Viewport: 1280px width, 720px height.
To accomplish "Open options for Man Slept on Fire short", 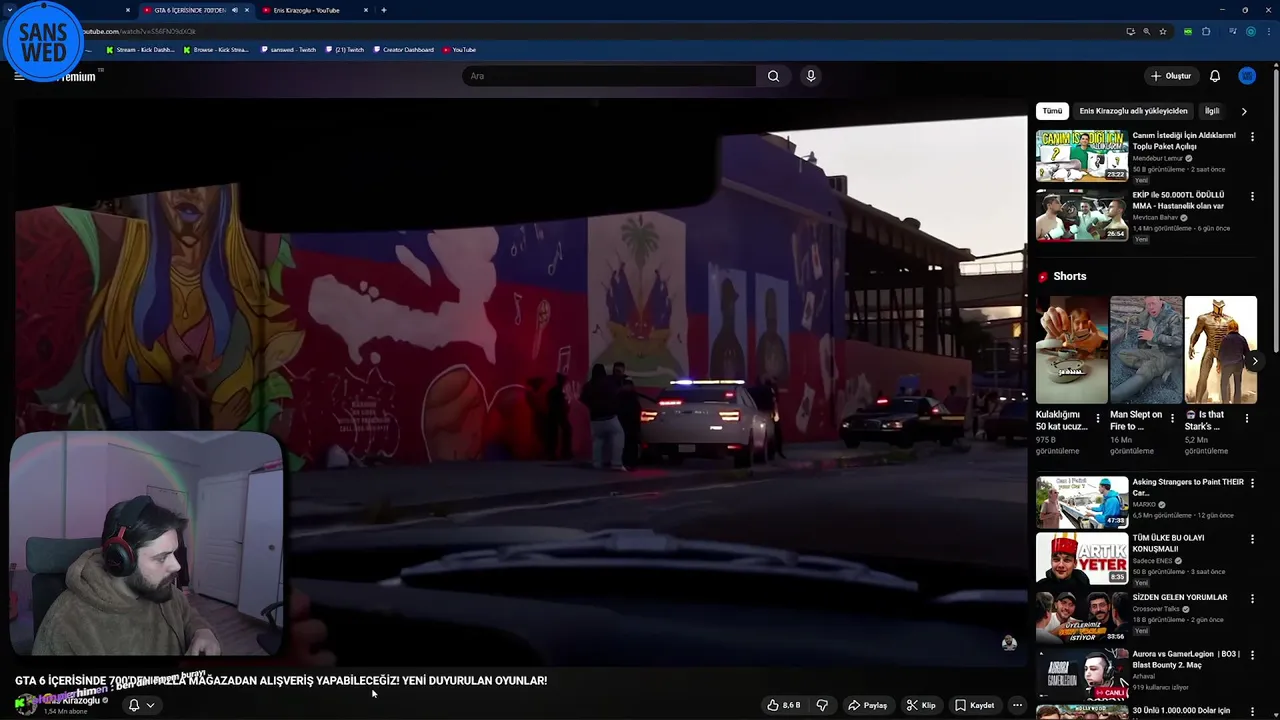I will click(x=1172, y=418).
